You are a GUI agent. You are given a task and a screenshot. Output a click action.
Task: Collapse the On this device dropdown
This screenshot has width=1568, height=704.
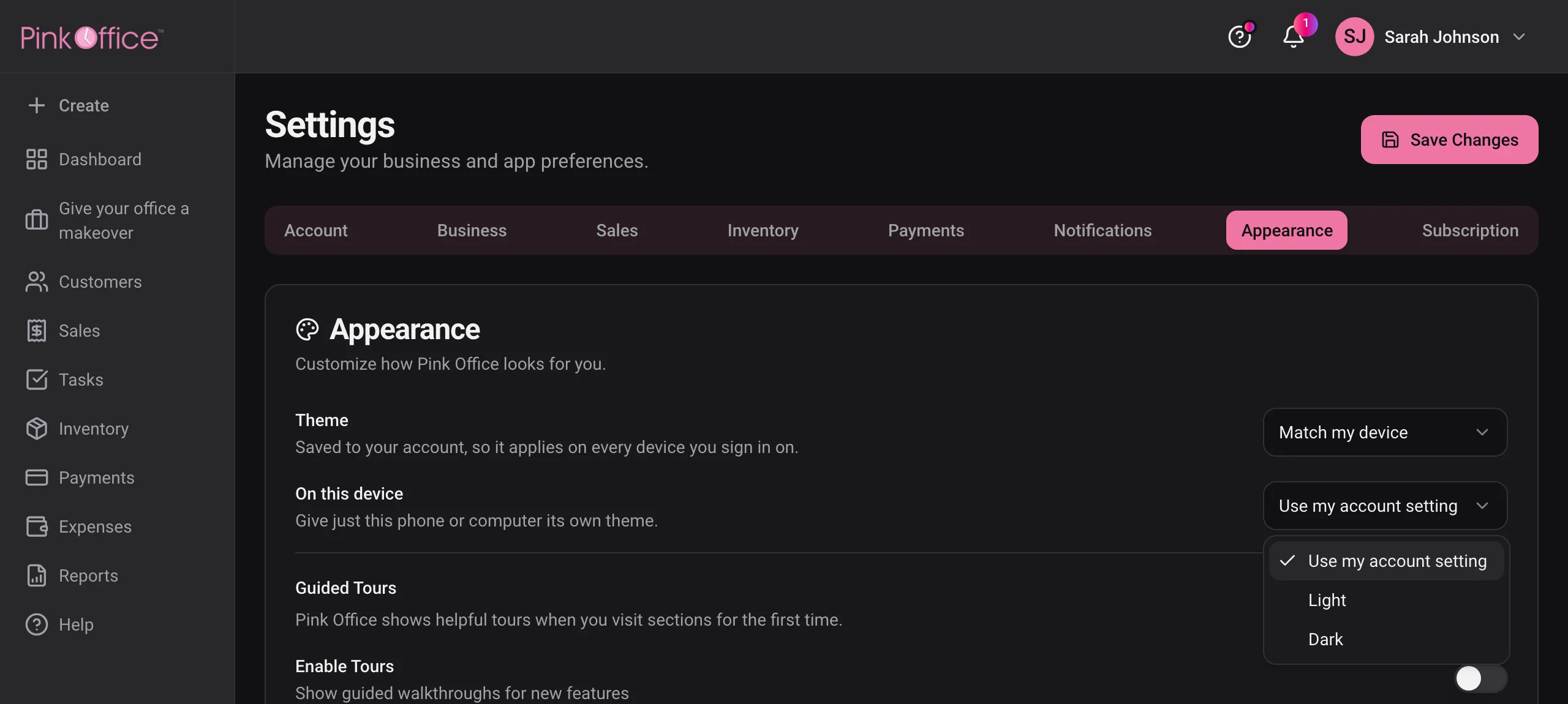click(x=1385, y=506)
